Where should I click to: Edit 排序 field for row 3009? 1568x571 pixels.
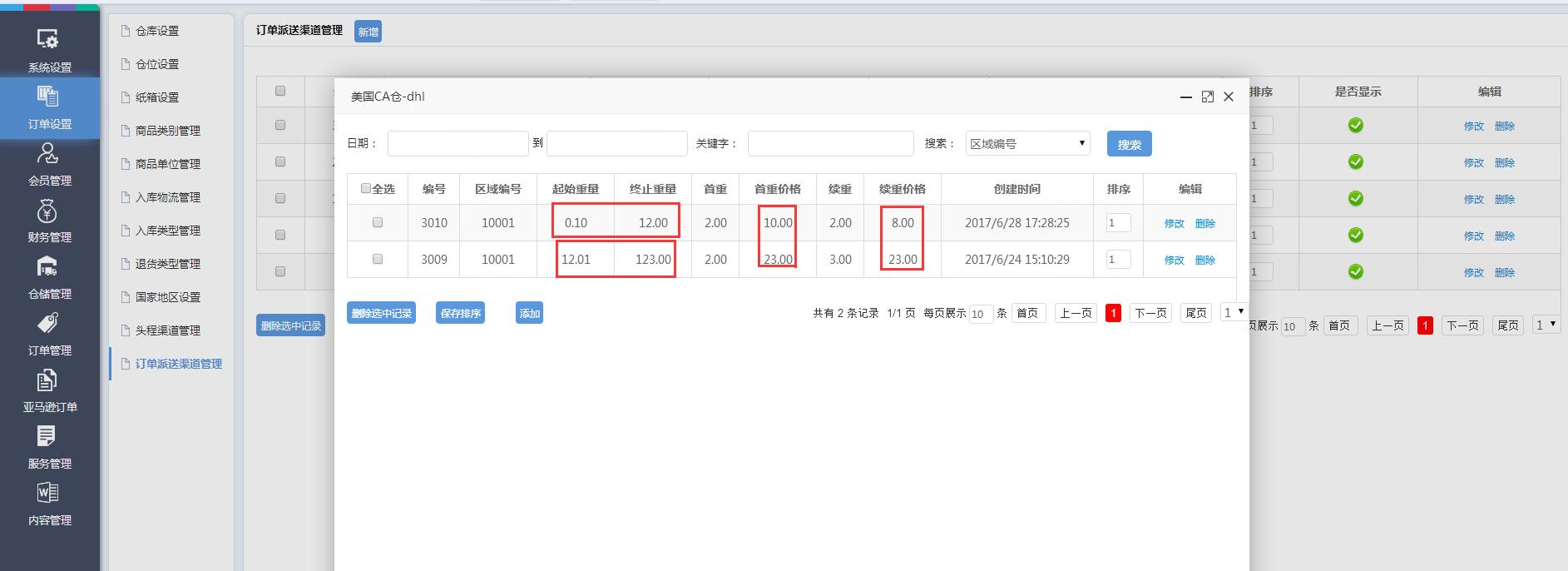[1118, 259]
